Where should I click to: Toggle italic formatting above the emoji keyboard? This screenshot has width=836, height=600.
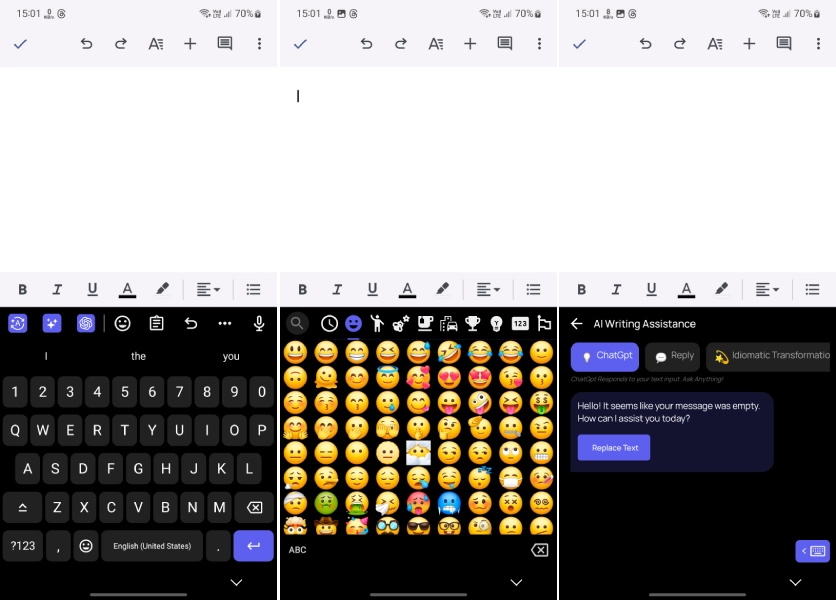pyautogui.click(x=337, y=289)
